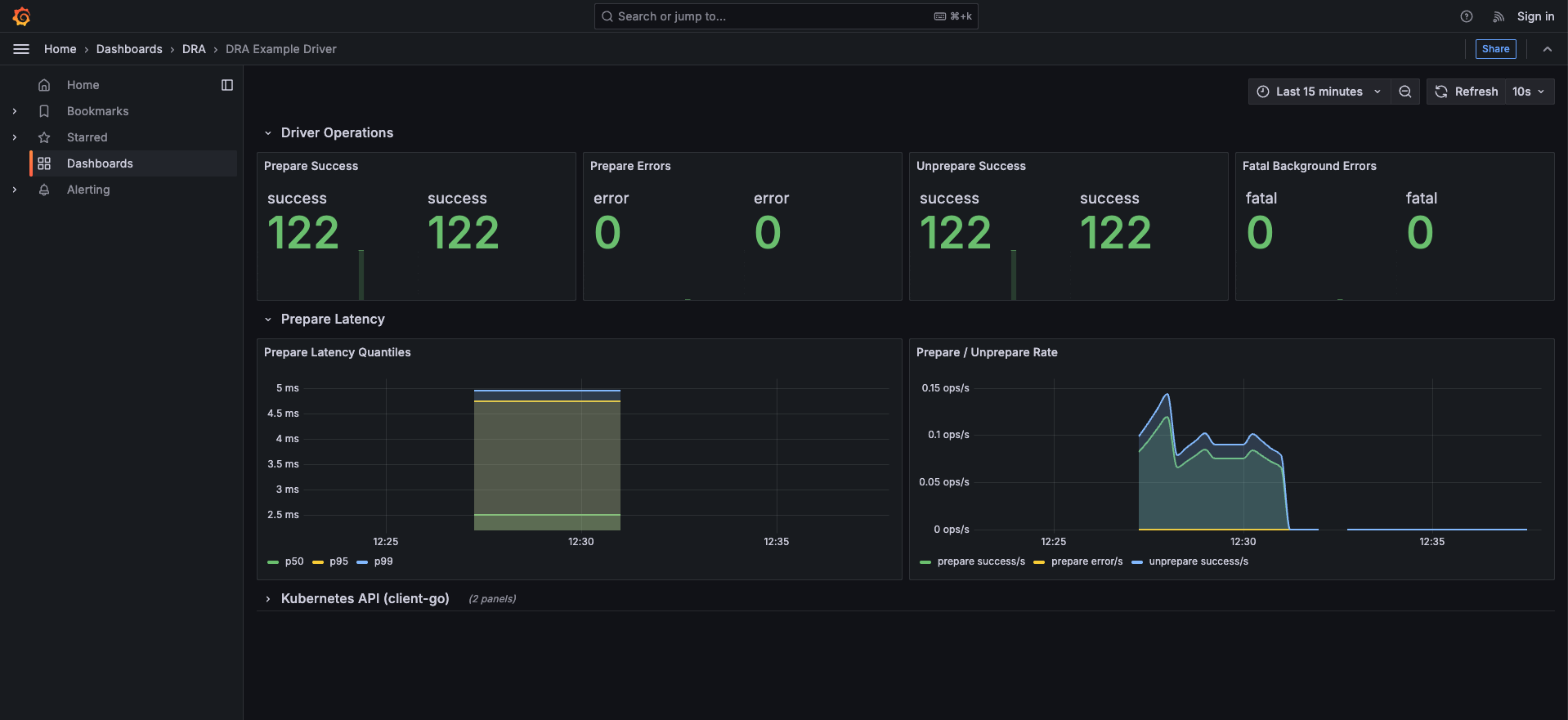Viewport: 1568px width, 720px height.
Task: Open the hamburger navigation menu
Action: (21, 49)
